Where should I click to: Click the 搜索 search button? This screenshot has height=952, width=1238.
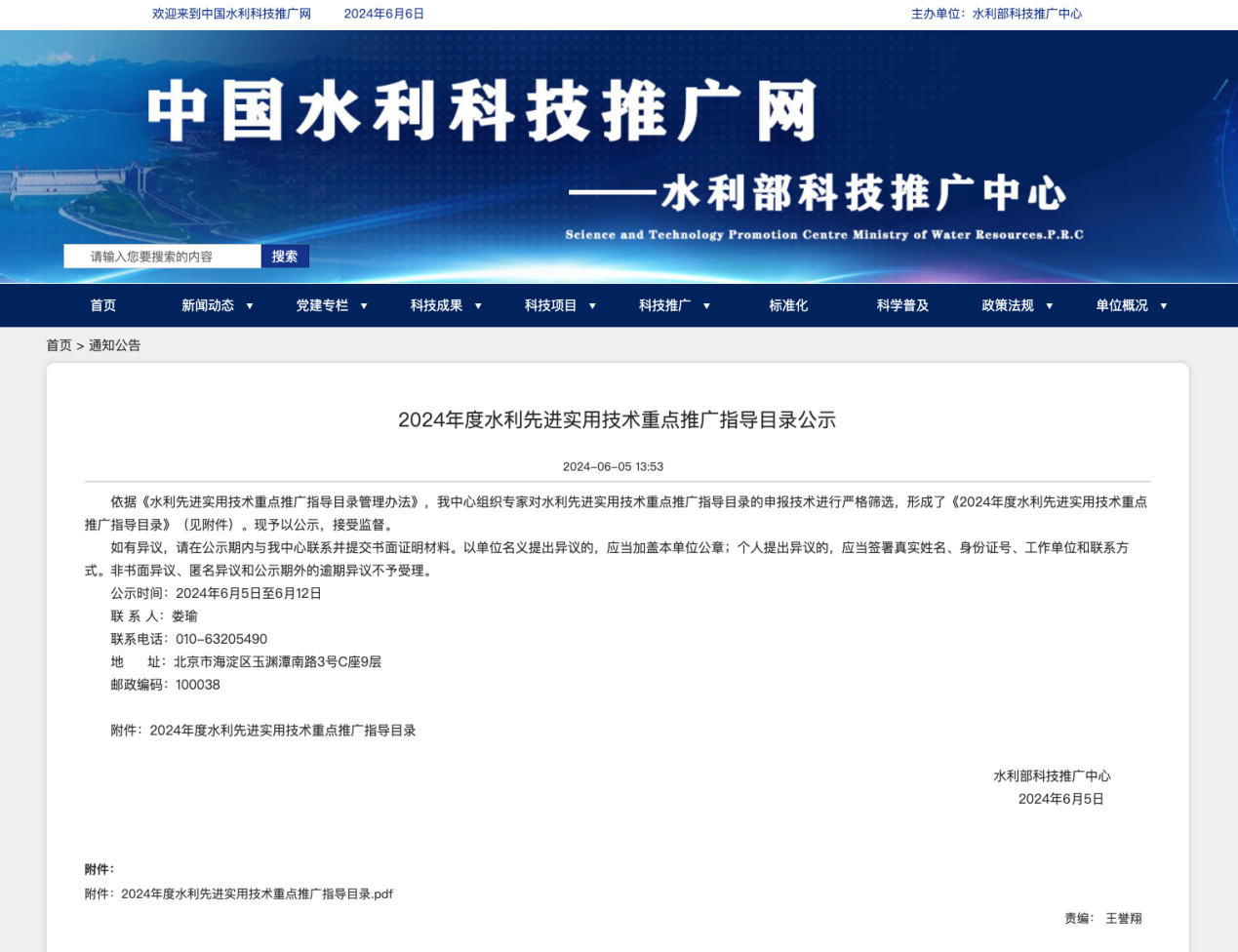[285, 257]
